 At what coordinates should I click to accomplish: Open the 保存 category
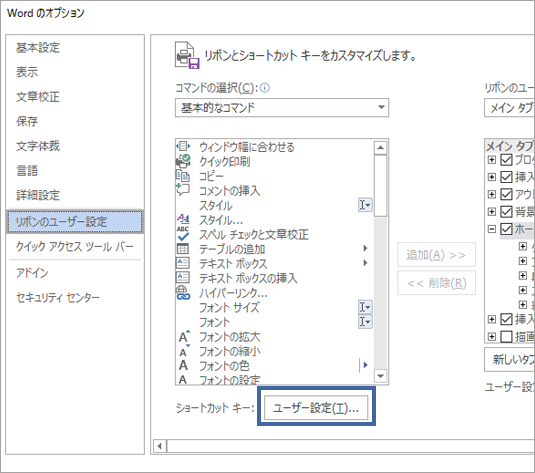[x=27, y=121]
